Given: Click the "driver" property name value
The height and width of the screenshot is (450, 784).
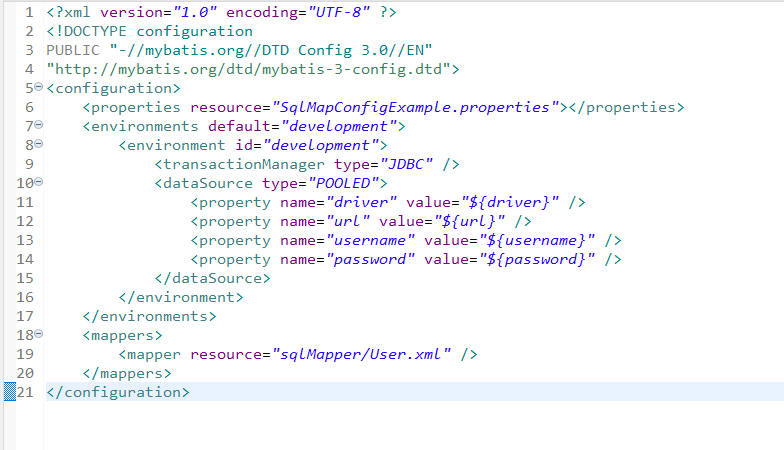Looking at the screenshot, I should (x=362, y=202).
